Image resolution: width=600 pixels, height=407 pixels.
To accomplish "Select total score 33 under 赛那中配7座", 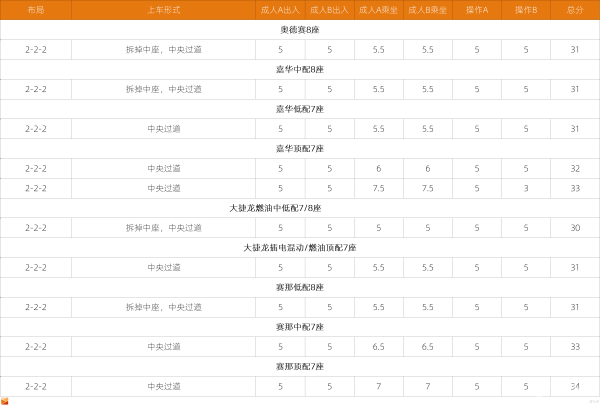I will [575, 347].
